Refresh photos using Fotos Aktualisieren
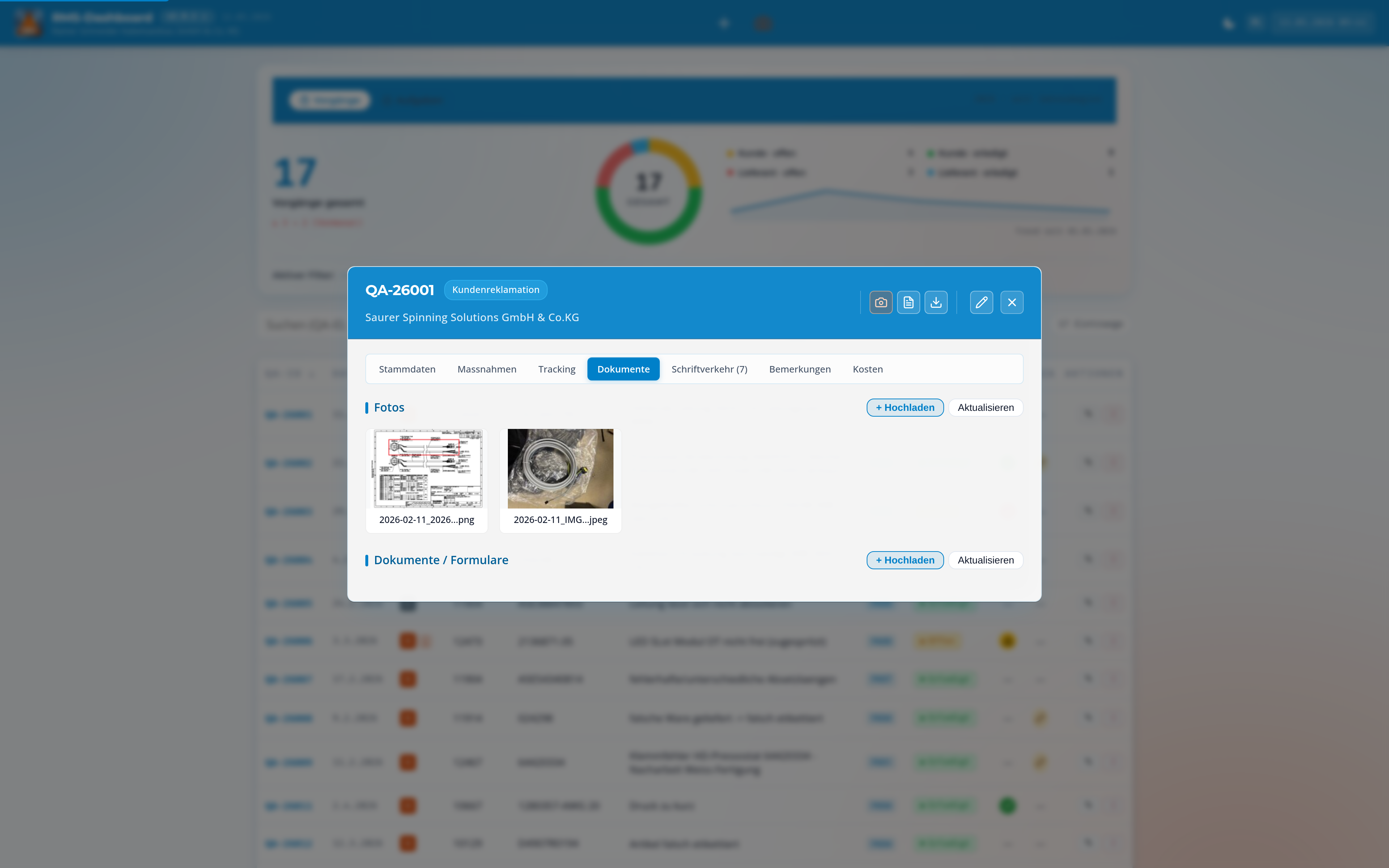The height and width of the screenshot is (868, 1389). coord(985,408)
